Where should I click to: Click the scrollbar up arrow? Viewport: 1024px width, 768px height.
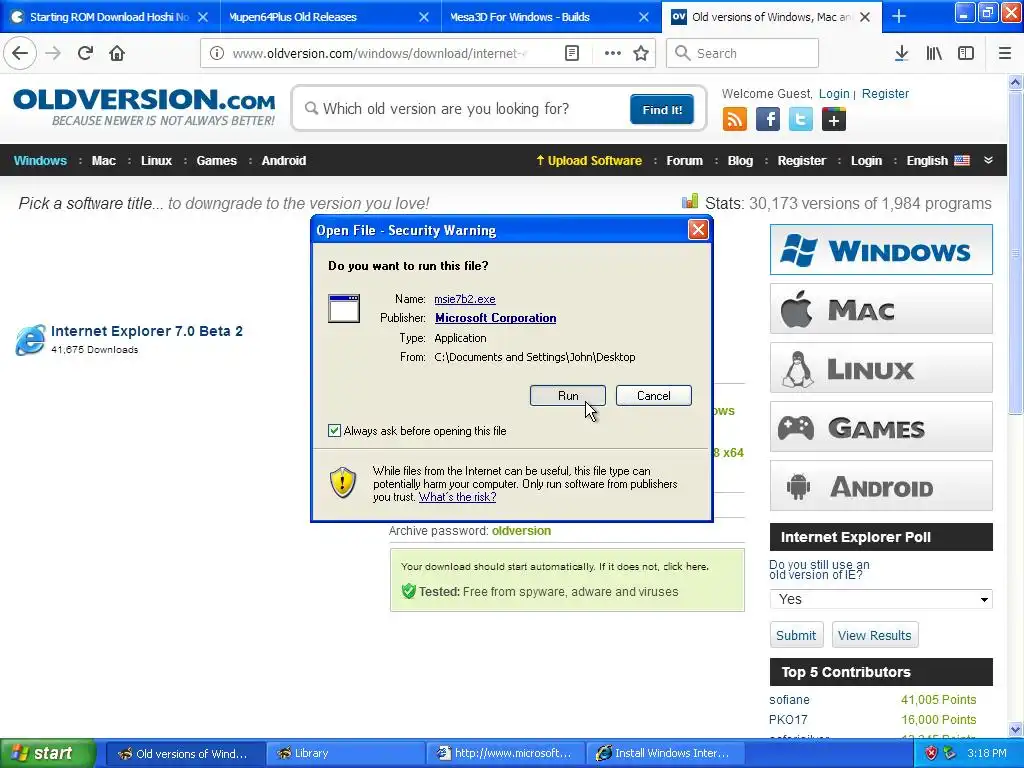point(1016,83)
